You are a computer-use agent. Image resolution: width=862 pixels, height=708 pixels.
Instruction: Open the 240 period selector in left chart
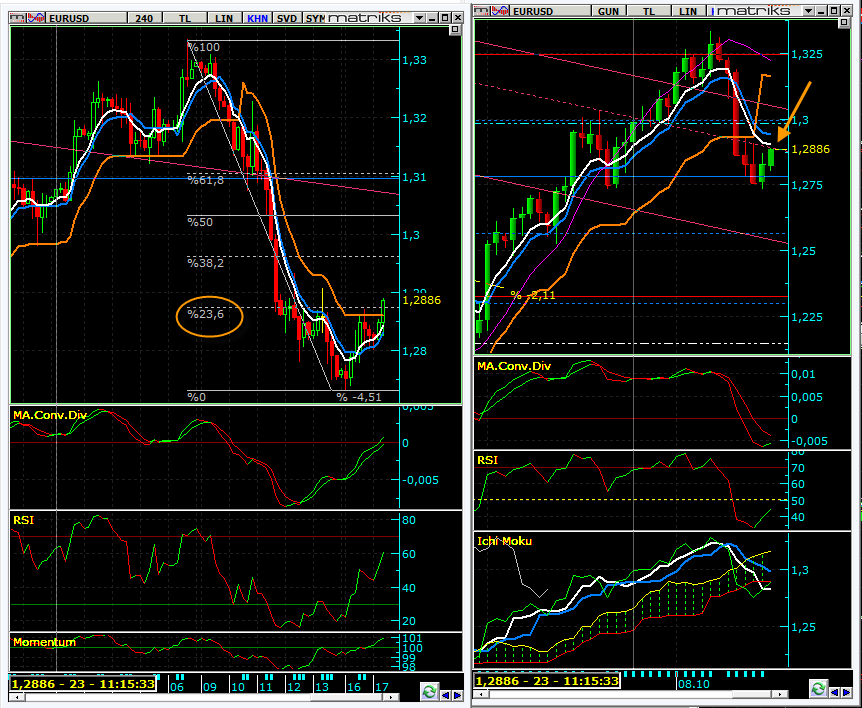[144, 18]
